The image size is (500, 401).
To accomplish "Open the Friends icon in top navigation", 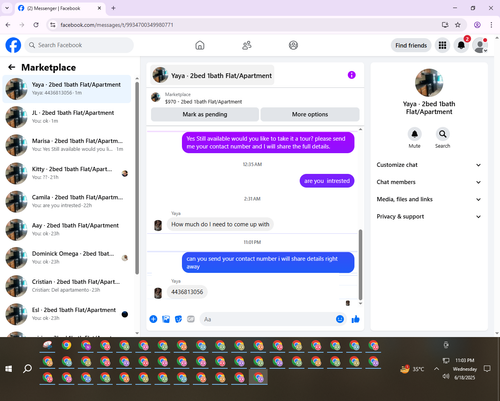I will pyautogui.click(x=247, y=45).
